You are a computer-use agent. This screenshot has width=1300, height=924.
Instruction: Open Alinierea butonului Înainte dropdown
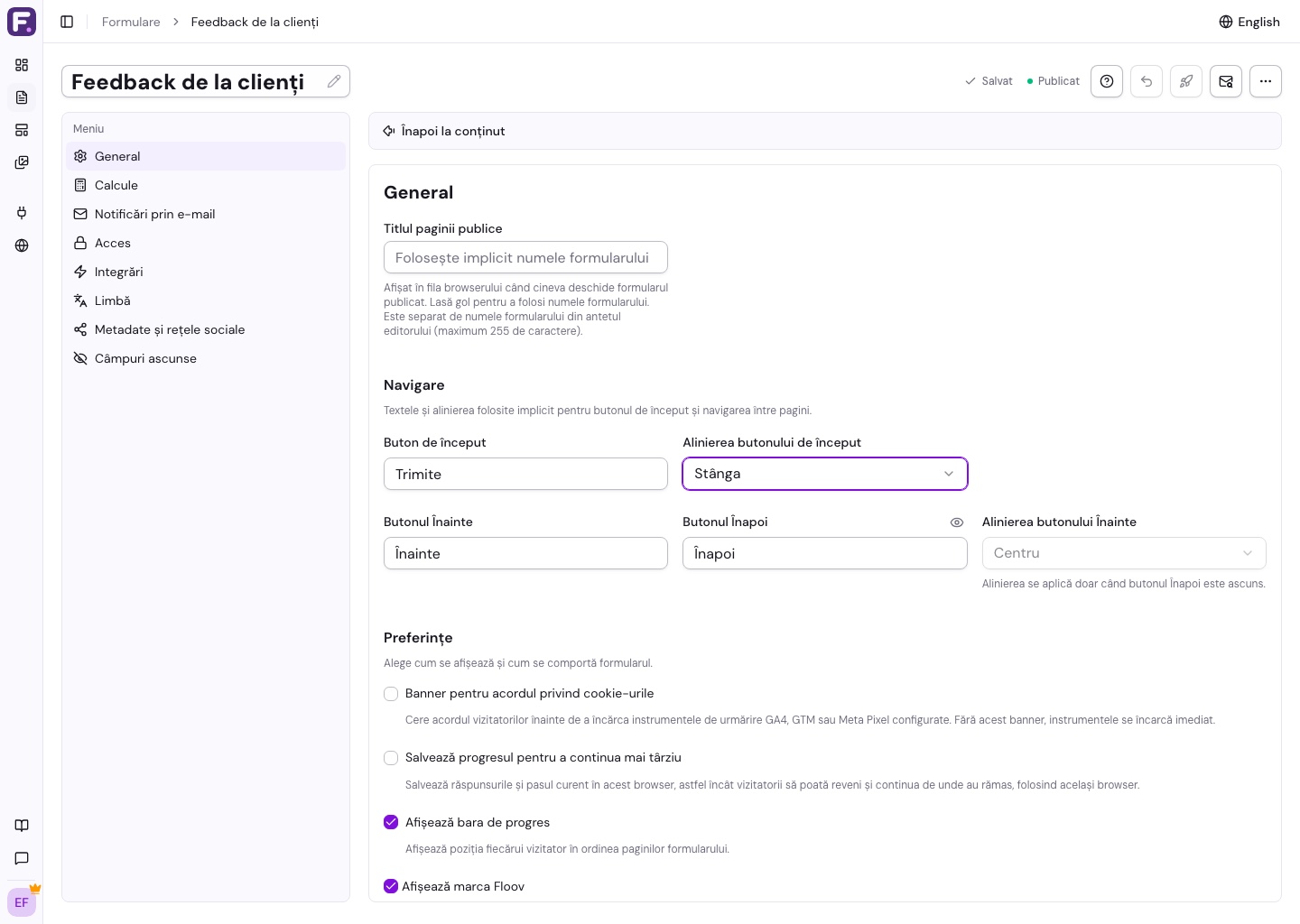pyautogui.click(x=1124, y=553)
